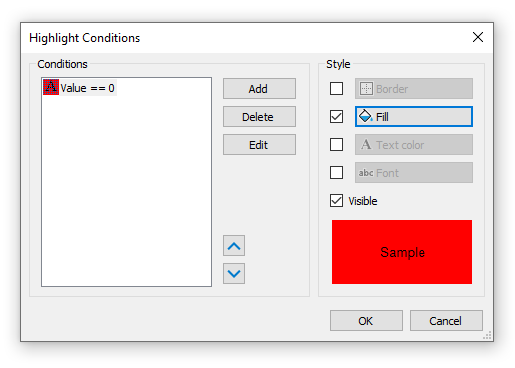Close the Highlight Conditions dialog
515x368 pixels.
point(478,37)
